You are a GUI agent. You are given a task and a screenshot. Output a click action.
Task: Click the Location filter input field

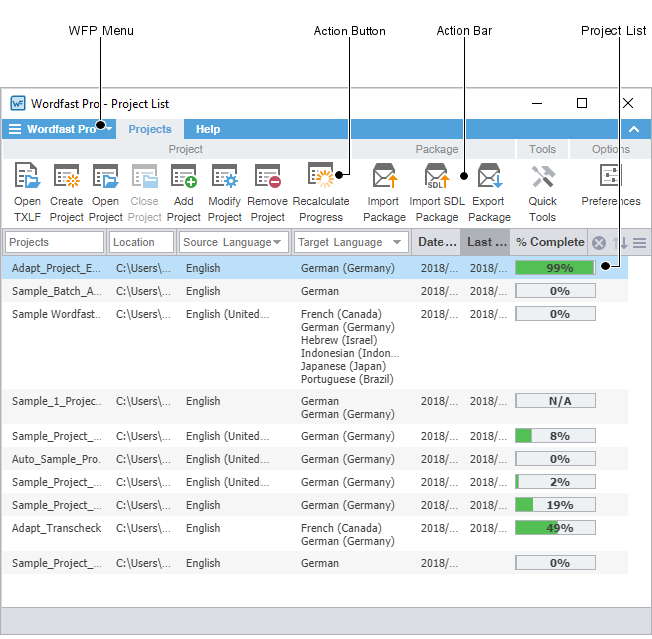[x=141, y=242]
